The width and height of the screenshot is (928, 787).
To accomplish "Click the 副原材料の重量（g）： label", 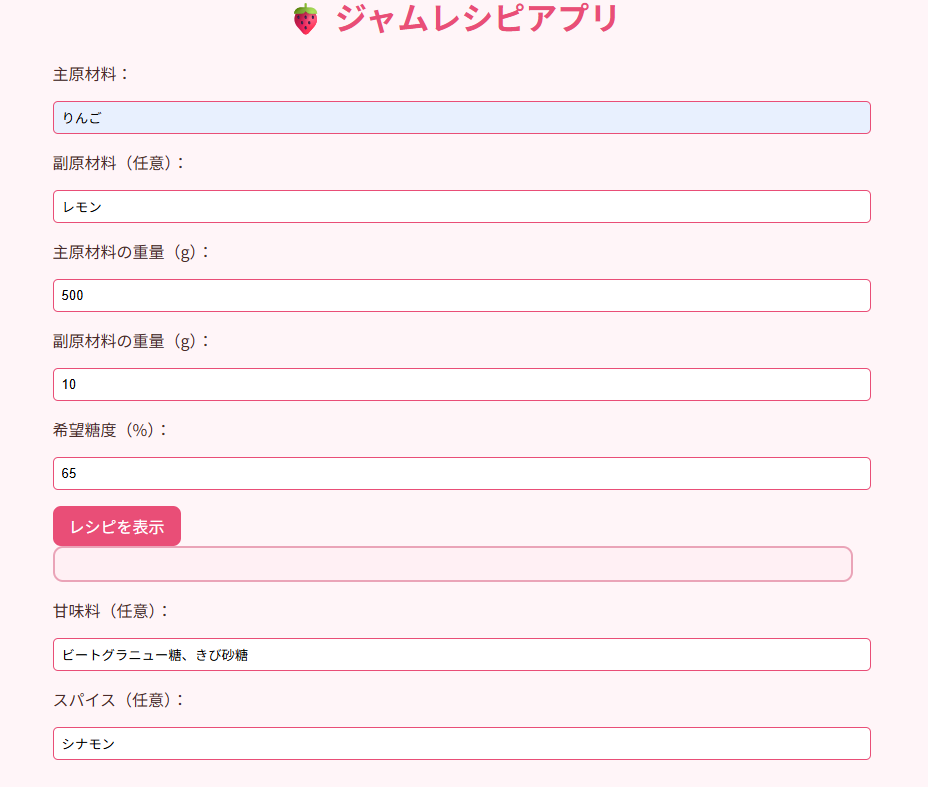I will point(131,341).
